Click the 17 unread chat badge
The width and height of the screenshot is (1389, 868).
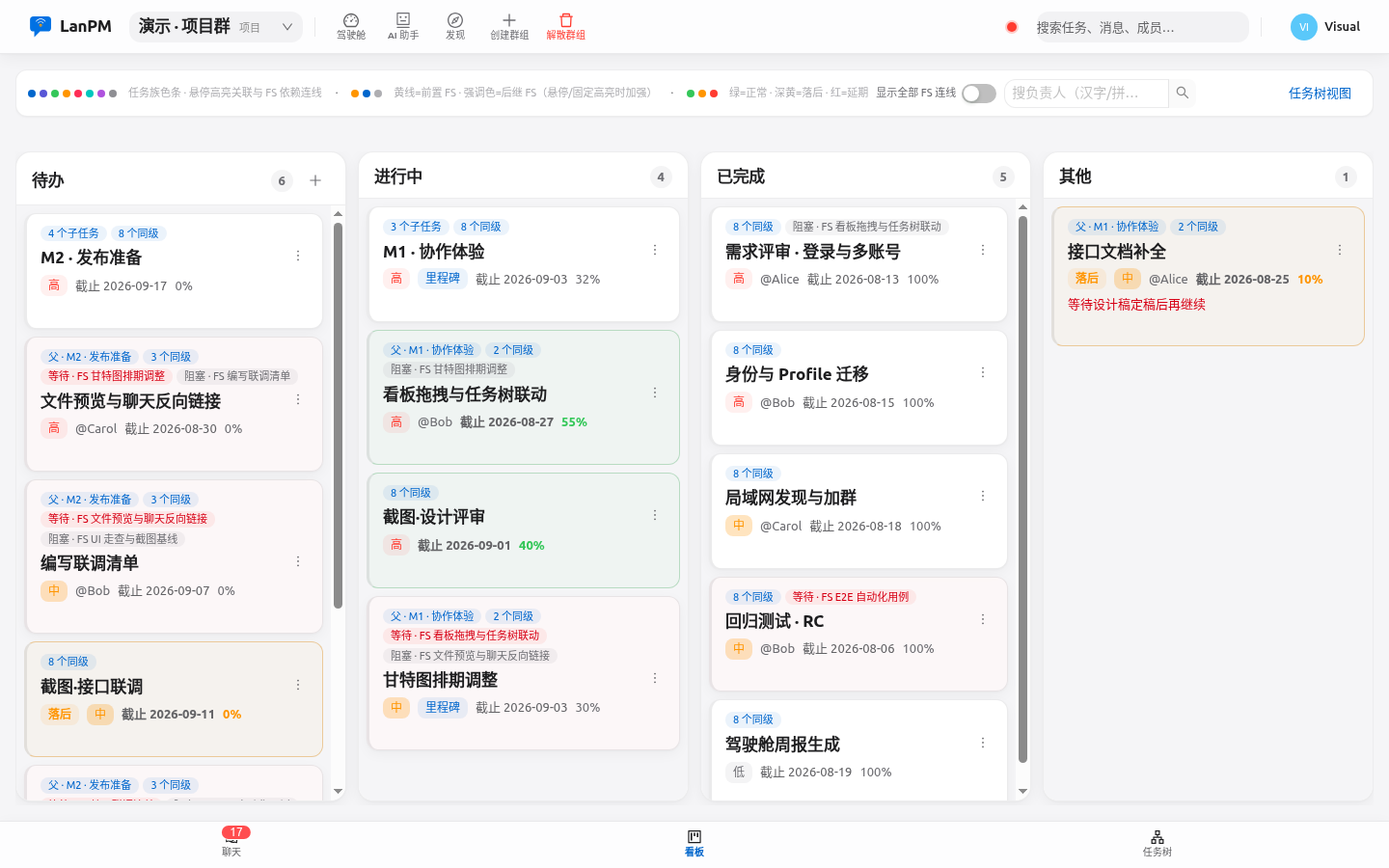236,832
